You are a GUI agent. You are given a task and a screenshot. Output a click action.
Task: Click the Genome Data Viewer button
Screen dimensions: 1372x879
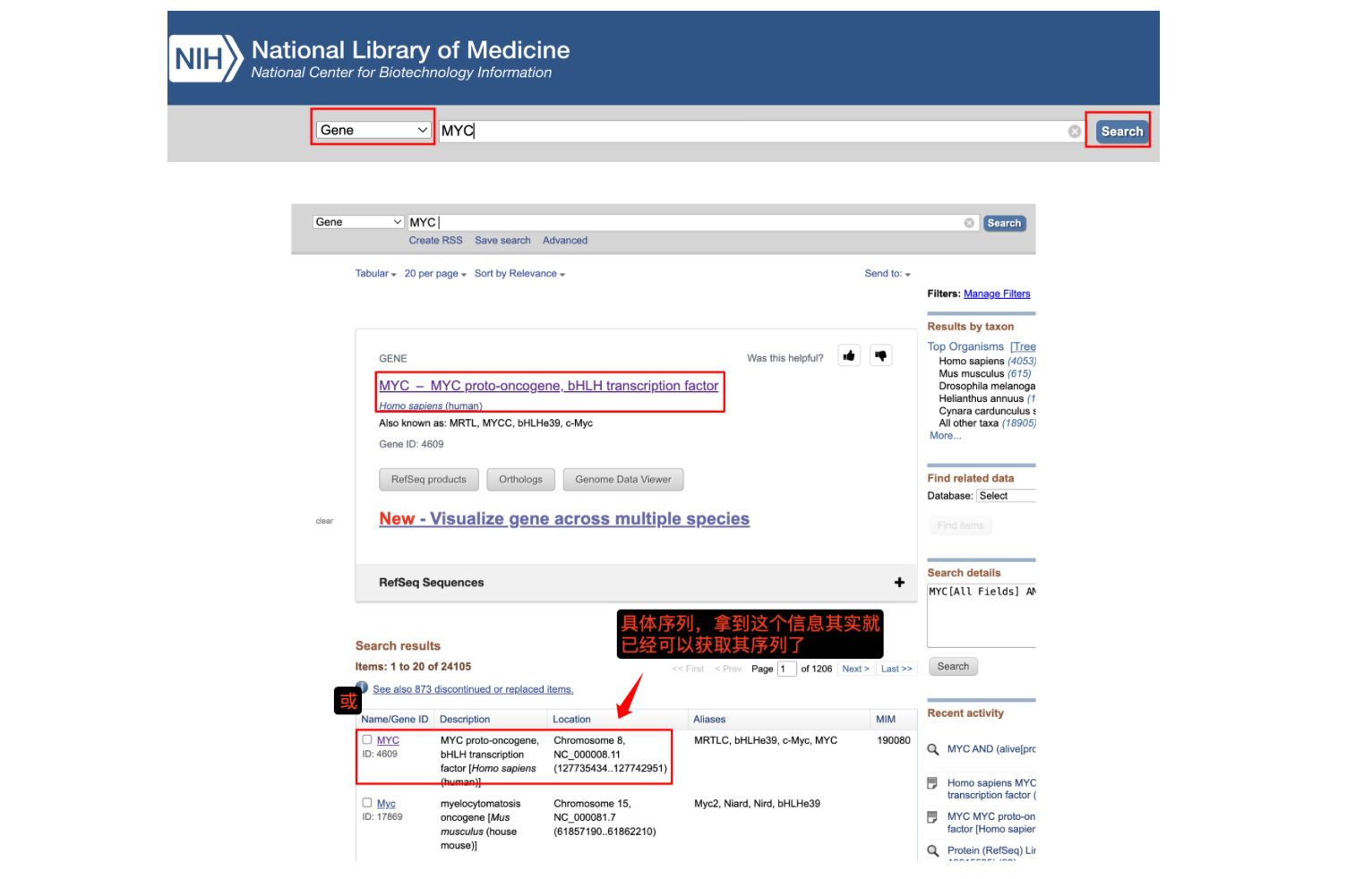tap(623, 480)
